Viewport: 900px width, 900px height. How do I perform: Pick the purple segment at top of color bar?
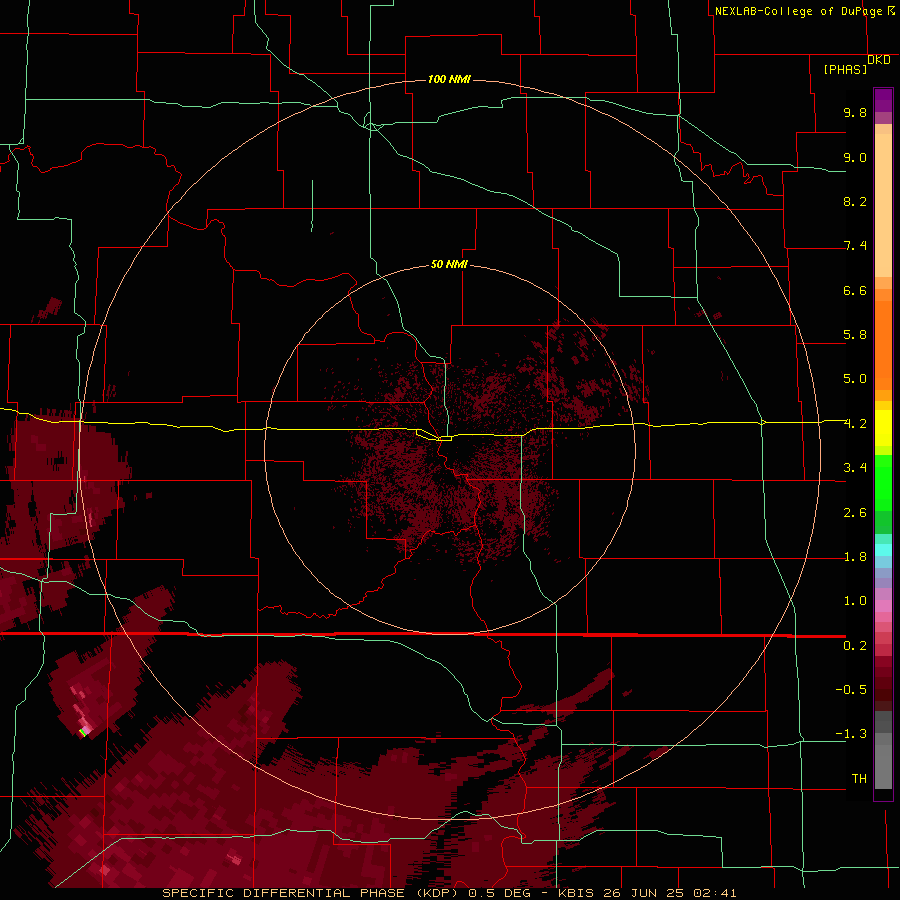coord(883,100)
